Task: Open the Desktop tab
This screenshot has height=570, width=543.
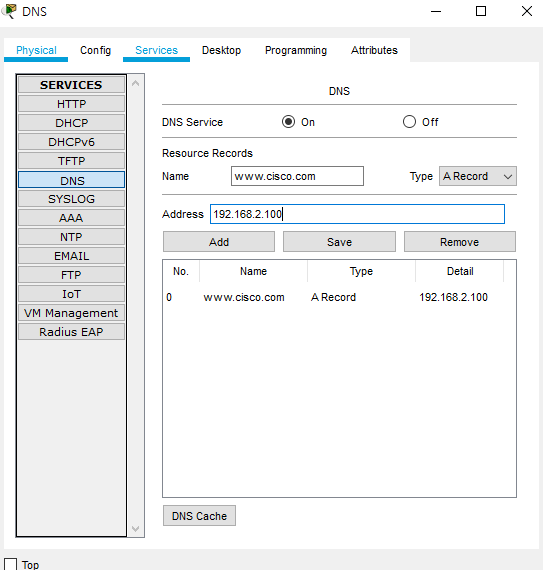Action: [221, 50]
